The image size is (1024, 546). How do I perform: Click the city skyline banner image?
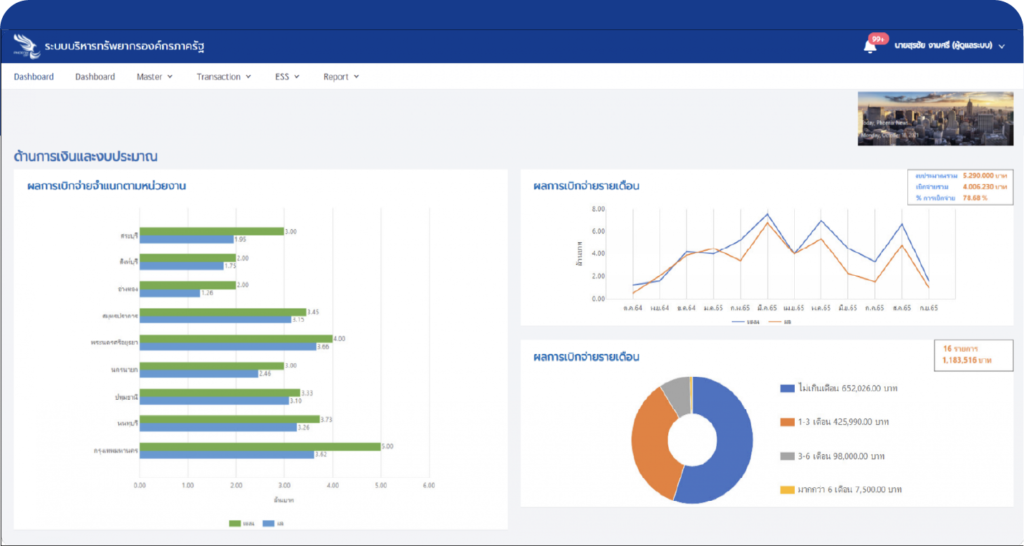point(934,119)
